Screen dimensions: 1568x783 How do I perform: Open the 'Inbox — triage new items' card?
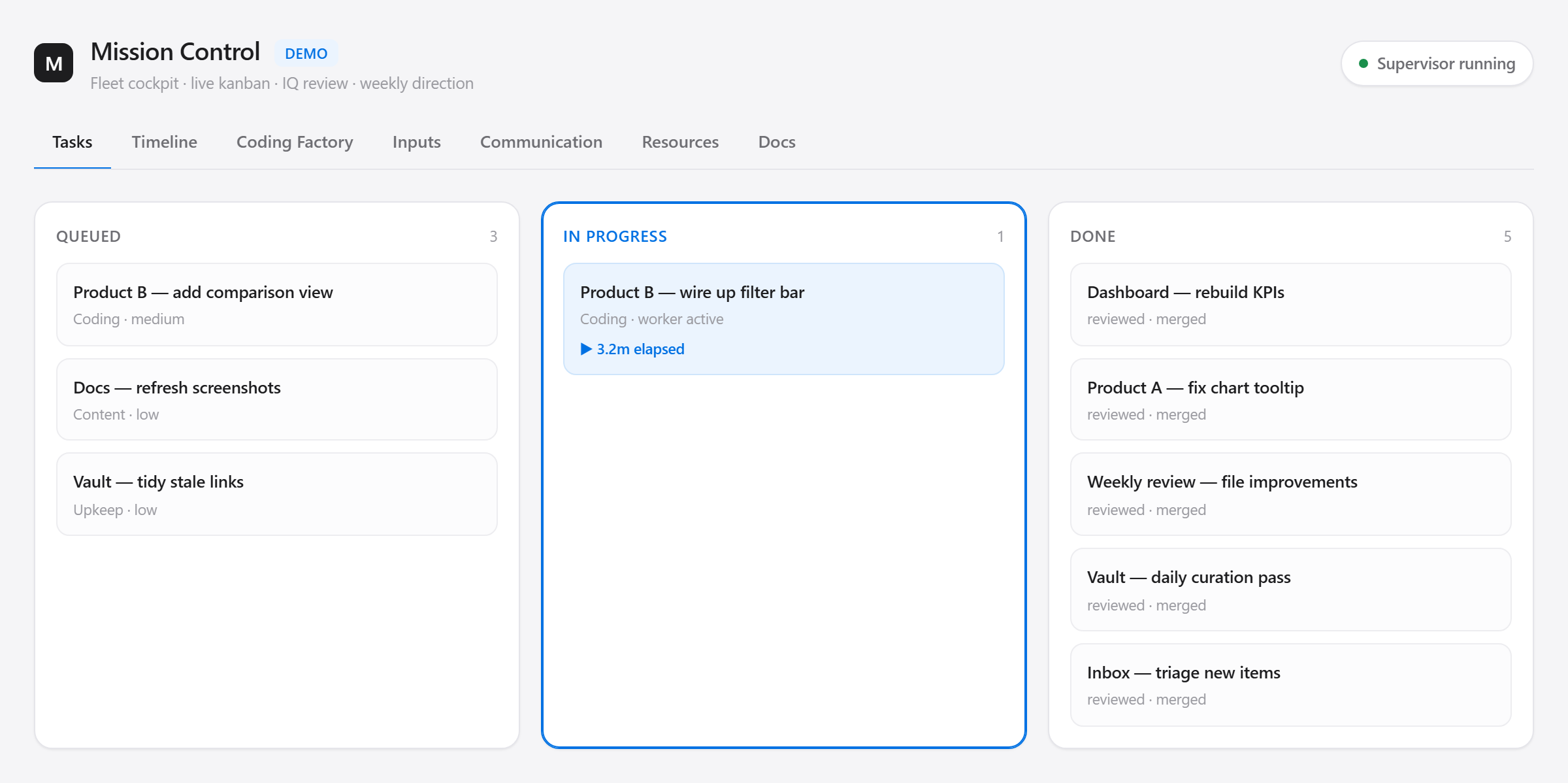click(x=1290, y=685)
